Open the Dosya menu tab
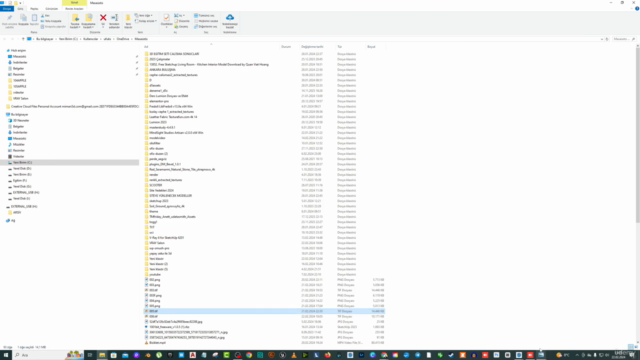 click(x=7, y=9)
